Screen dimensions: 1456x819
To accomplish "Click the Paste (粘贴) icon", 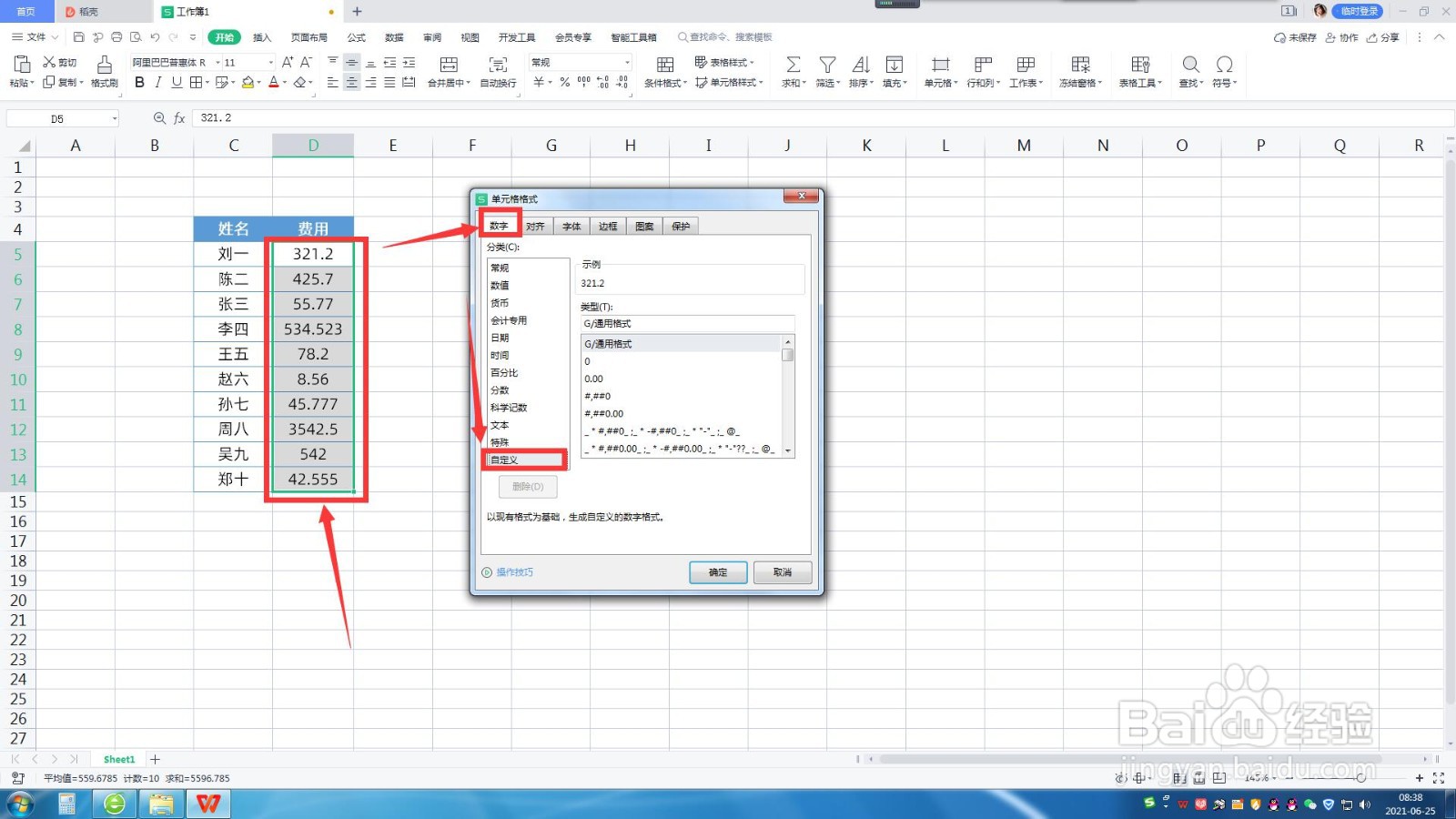I will pyautogui.click(x=20, y=64).
